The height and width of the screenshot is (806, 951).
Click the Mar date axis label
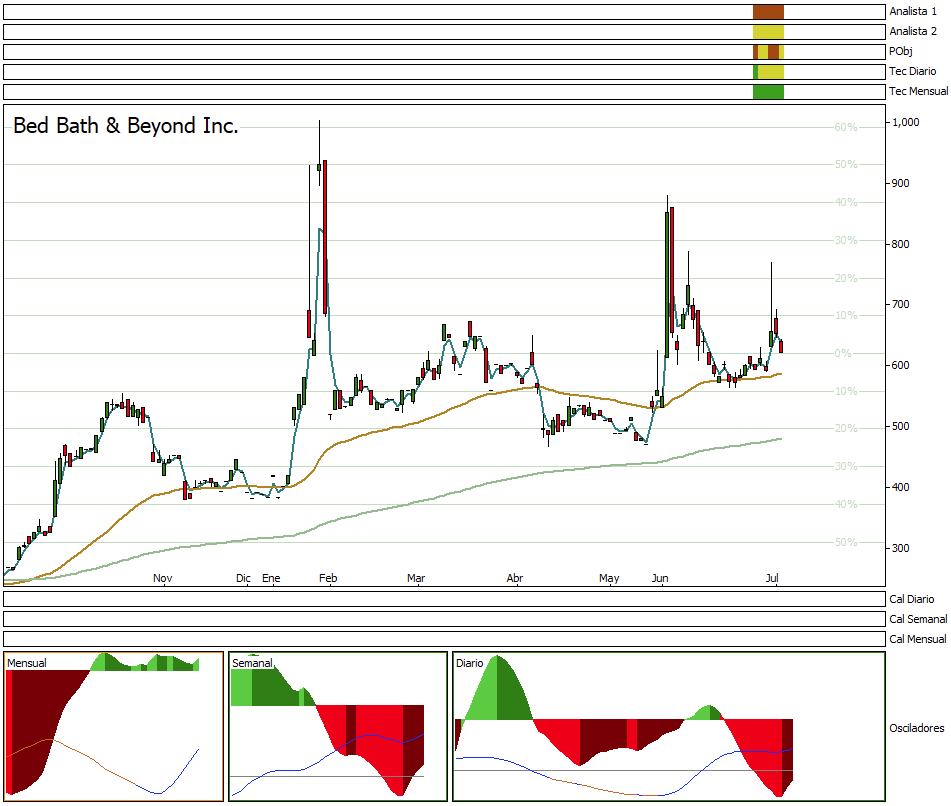coord(416,578)
